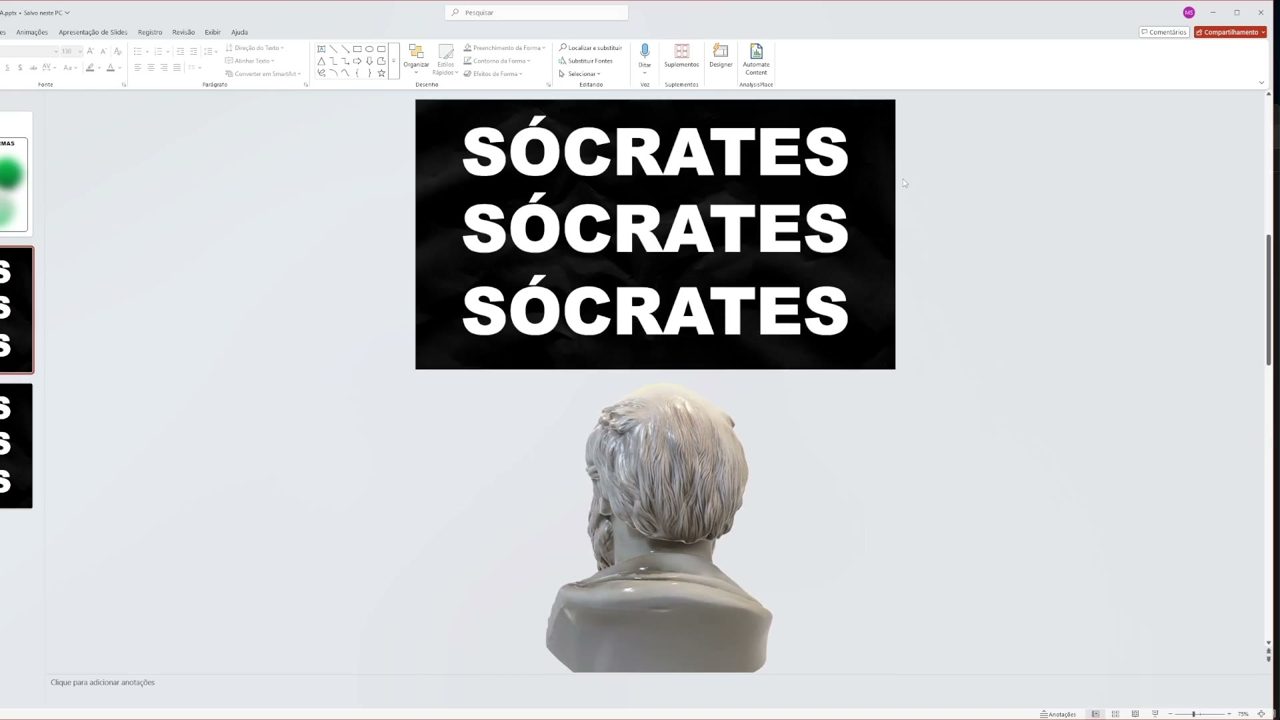
Task: Switch to Reading view in status bar
Action: [x=1135, y=714]
